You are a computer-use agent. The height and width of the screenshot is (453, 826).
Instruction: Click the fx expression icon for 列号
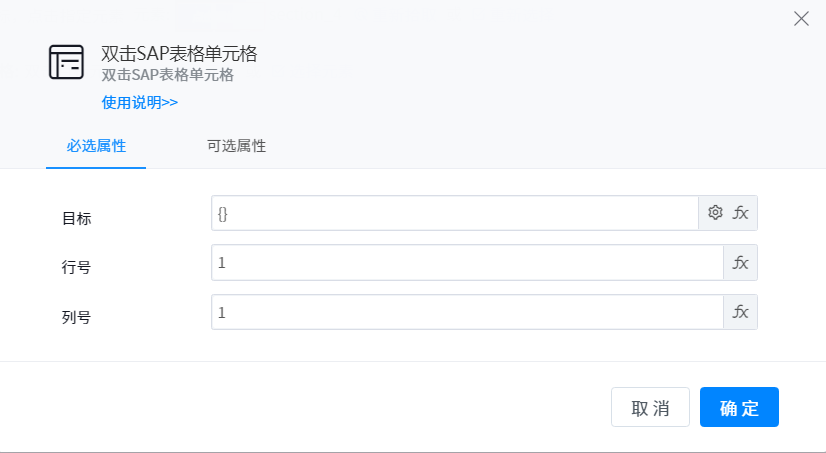point(741,312)
